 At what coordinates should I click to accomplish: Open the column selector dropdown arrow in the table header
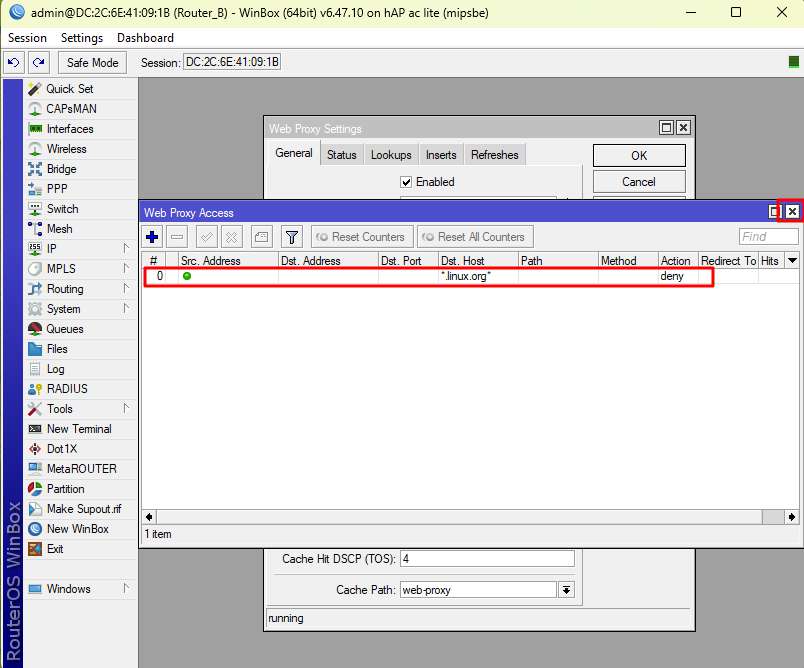tap(793, 260)
